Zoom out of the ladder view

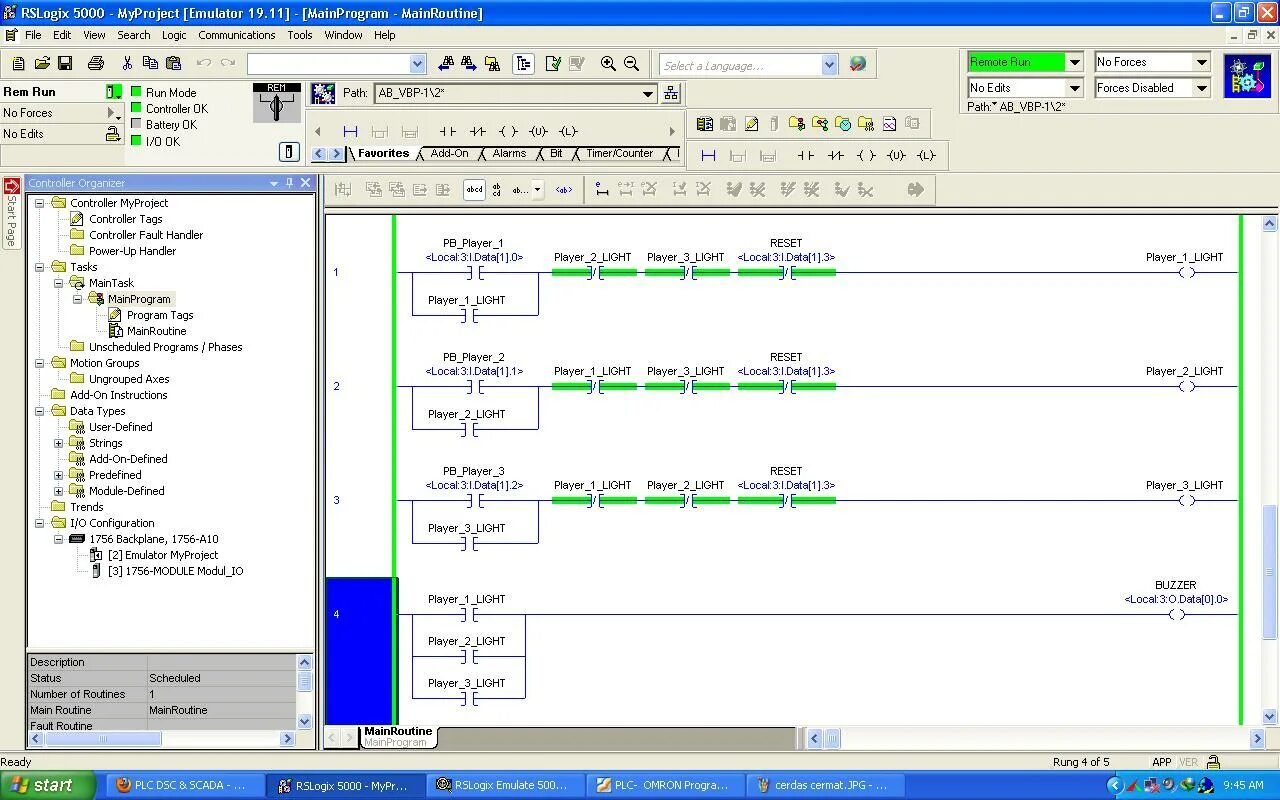[x=631, y=63]
